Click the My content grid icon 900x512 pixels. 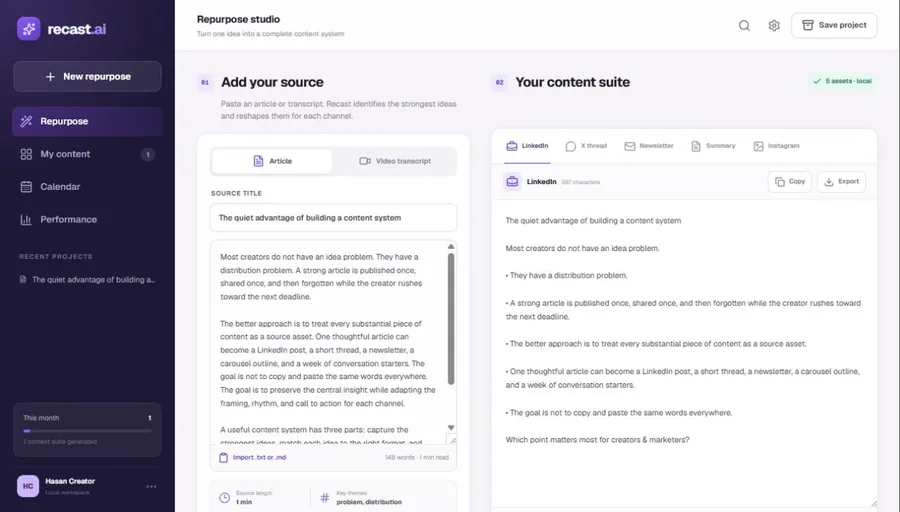tap(26, 154)
